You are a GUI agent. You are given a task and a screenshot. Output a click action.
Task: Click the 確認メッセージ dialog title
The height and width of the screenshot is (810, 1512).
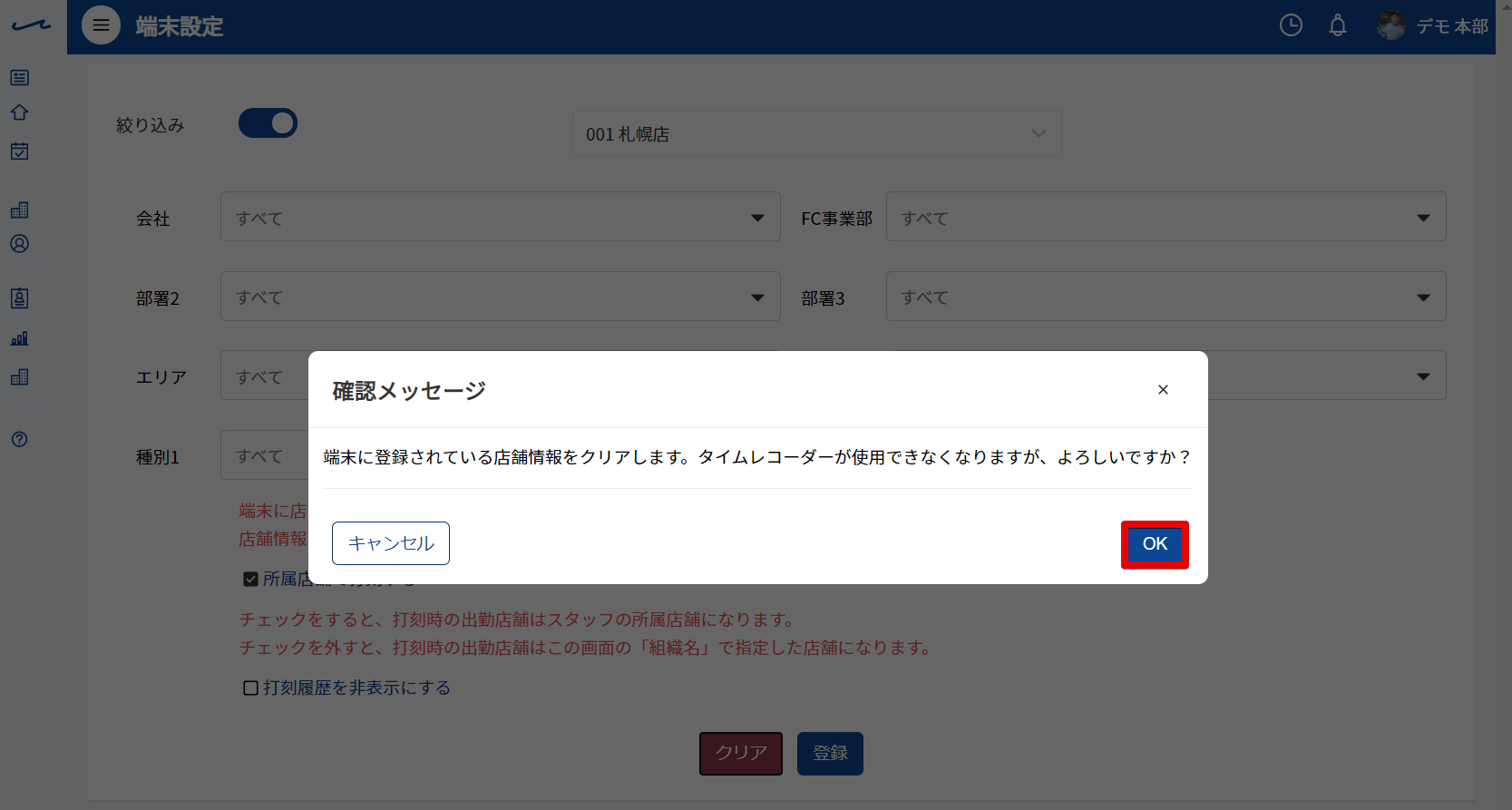(x=409, y=391)
